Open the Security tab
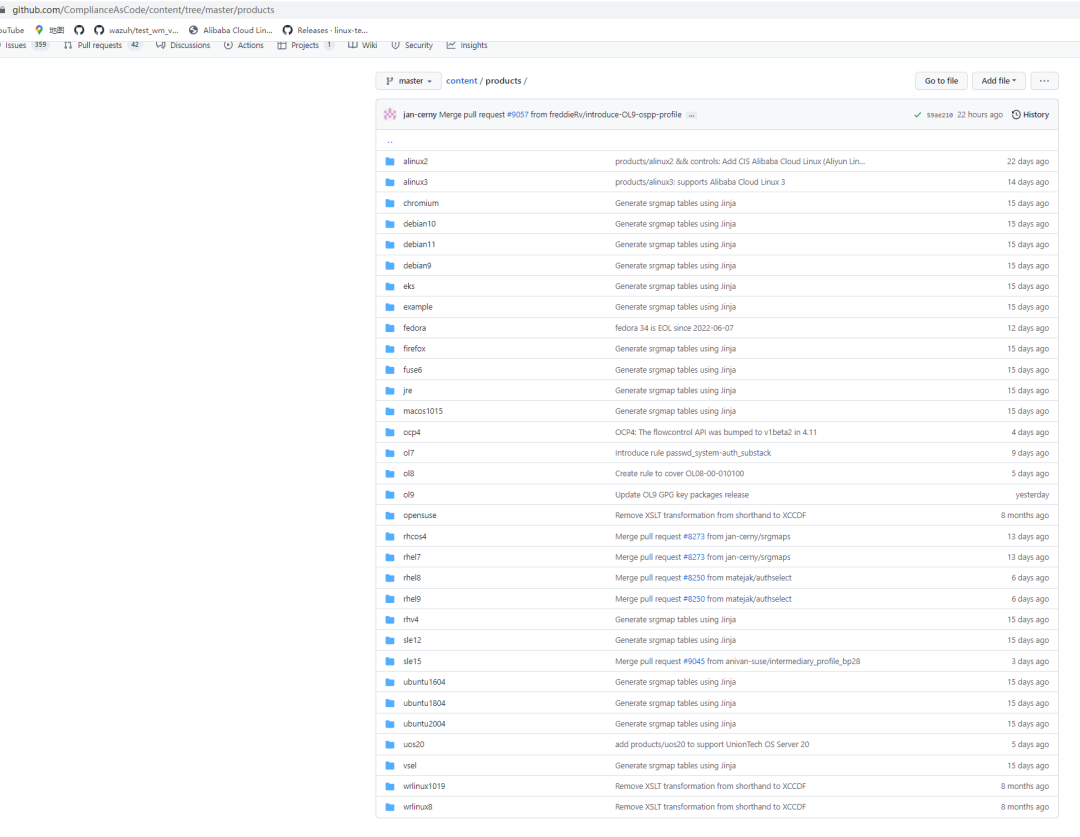This screenshot has height=837, width=1080. pos(412,45)
